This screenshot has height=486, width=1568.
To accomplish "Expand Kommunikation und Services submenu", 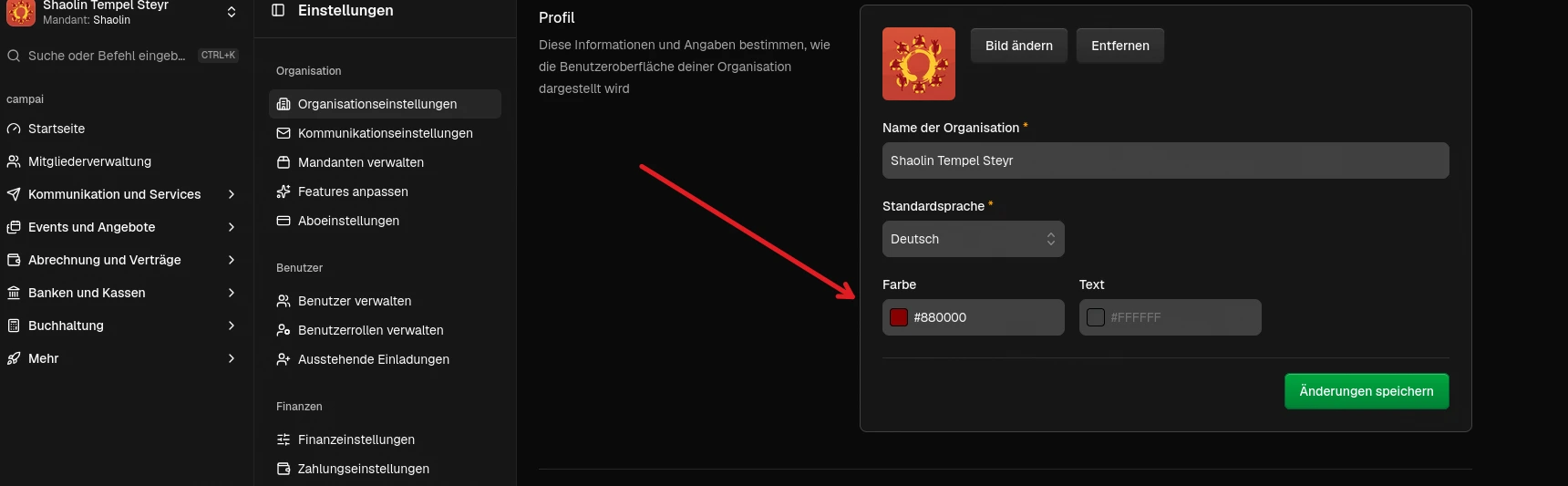I will coord(232,194).
